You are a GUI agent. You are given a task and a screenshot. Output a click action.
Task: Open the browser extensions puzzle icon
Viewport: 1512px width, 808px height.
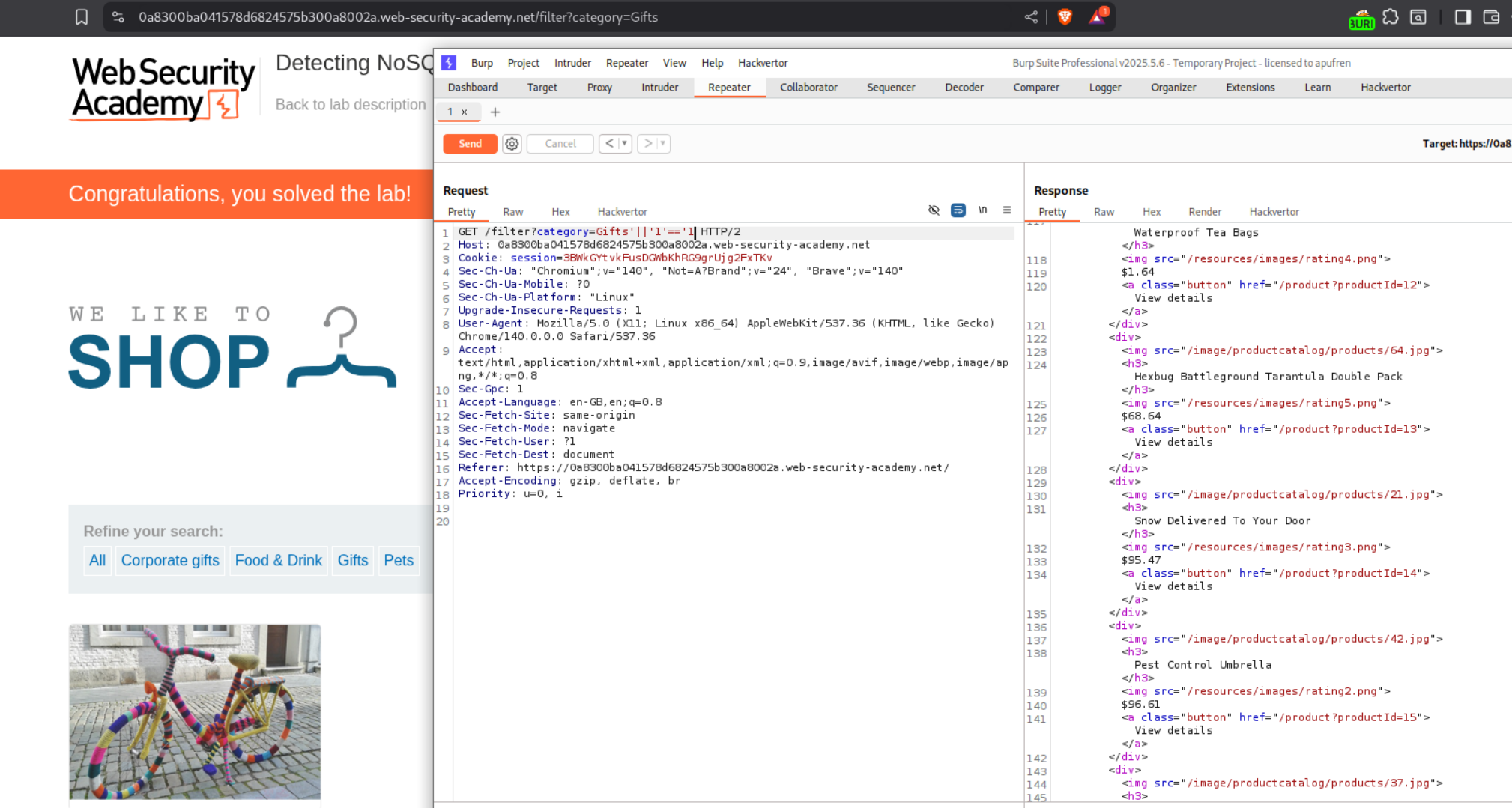(x=1391, y=16)
